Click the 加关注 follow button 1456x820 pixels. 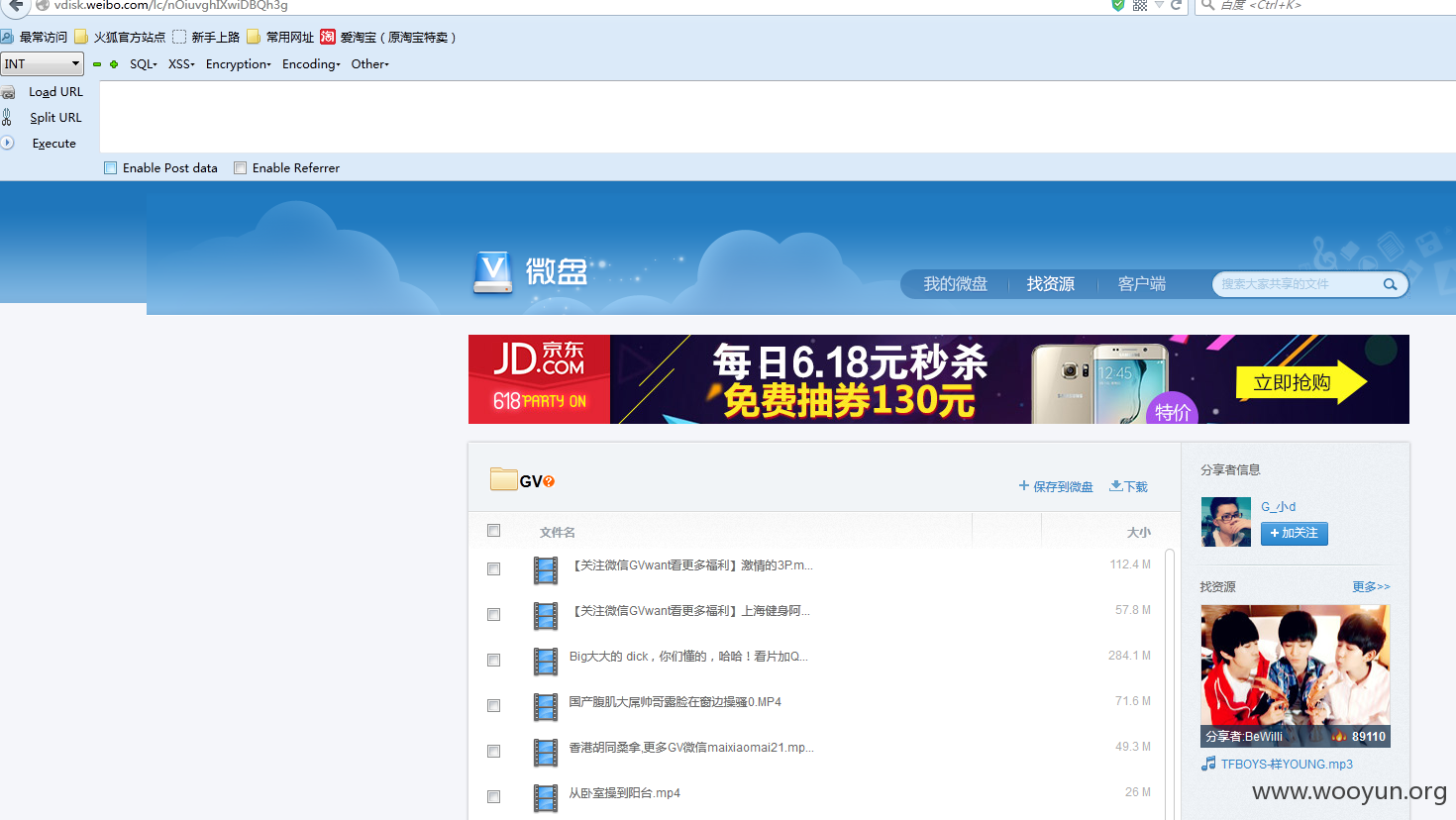pyautogui.click(x=1295, y=534)
